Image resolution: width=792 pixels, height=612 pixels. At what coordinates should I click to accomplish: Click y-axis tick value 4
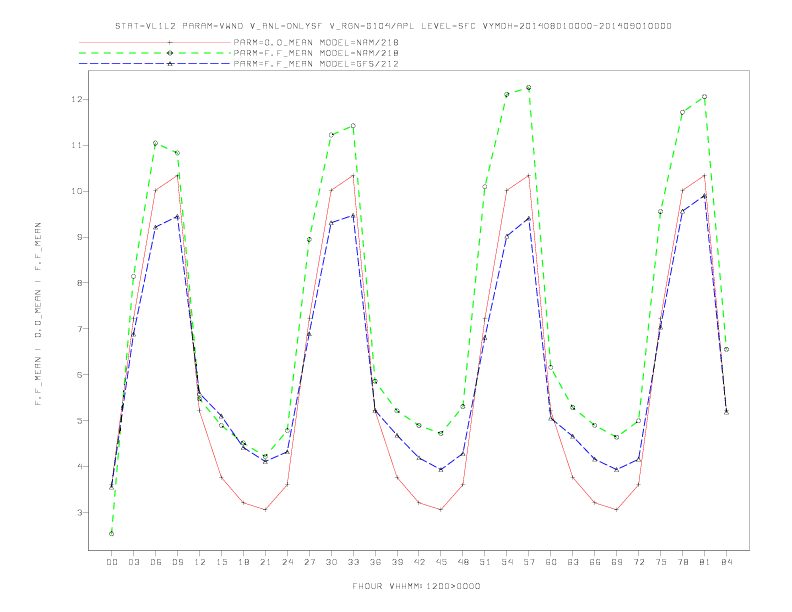(79, 467)
